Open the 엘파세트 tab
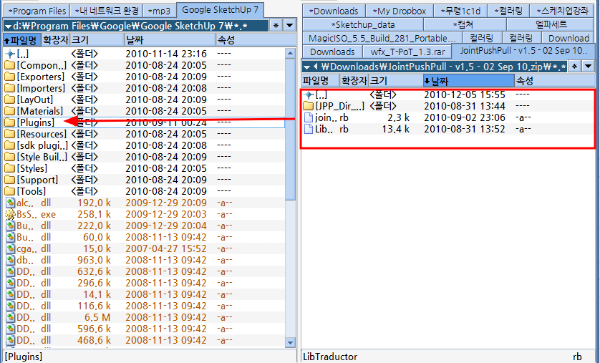Image resolution: width=600 pixels, height=363 pixels. (551, 25)
